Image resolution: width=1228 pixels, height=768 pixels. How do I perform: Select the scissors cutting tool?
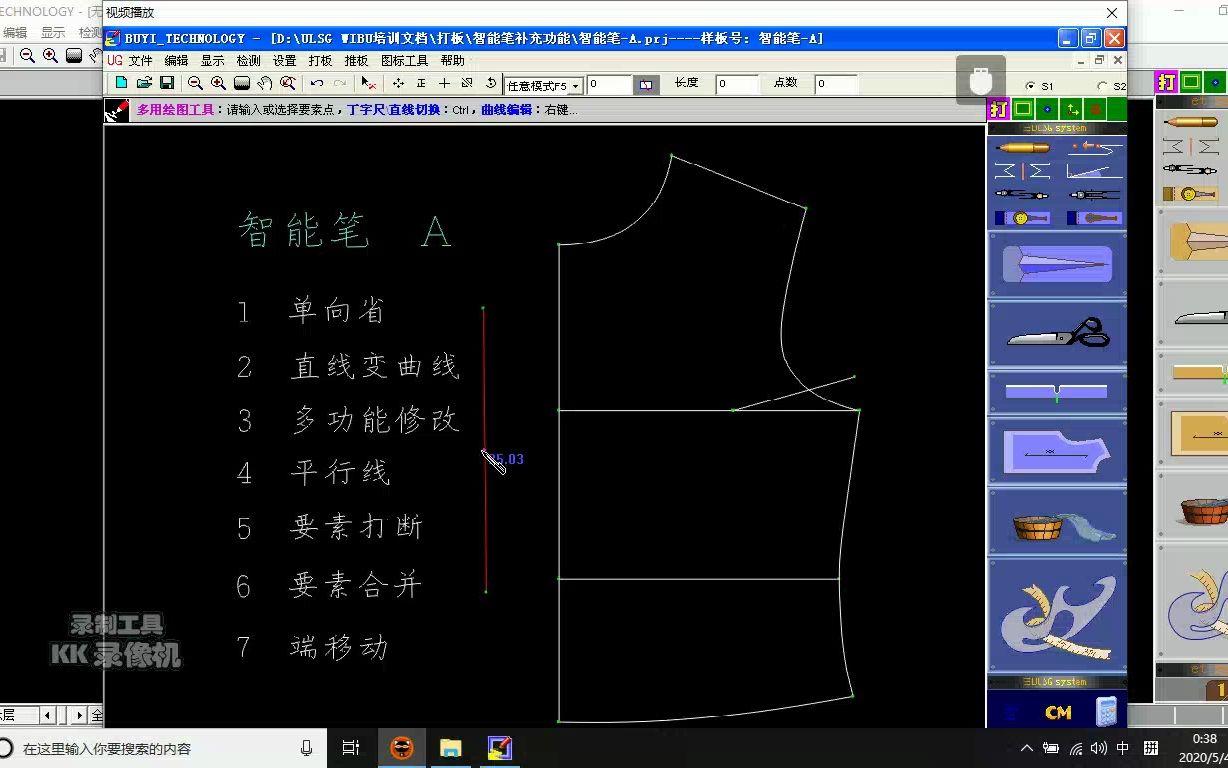pos(1058,331)
